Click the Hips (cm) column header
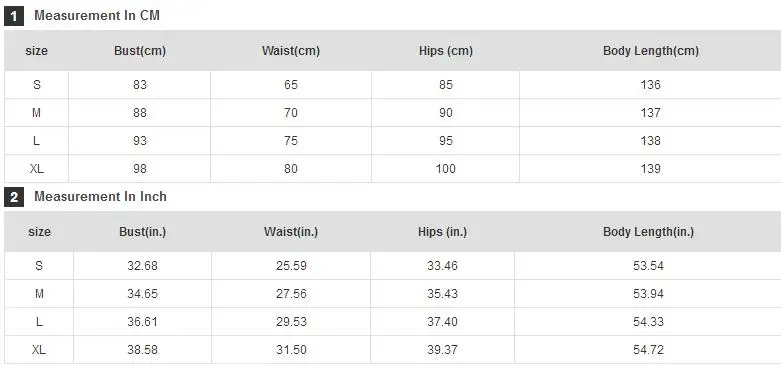Image resolution: width=781 pixels, height=369 pixels. tap(446, 51)
